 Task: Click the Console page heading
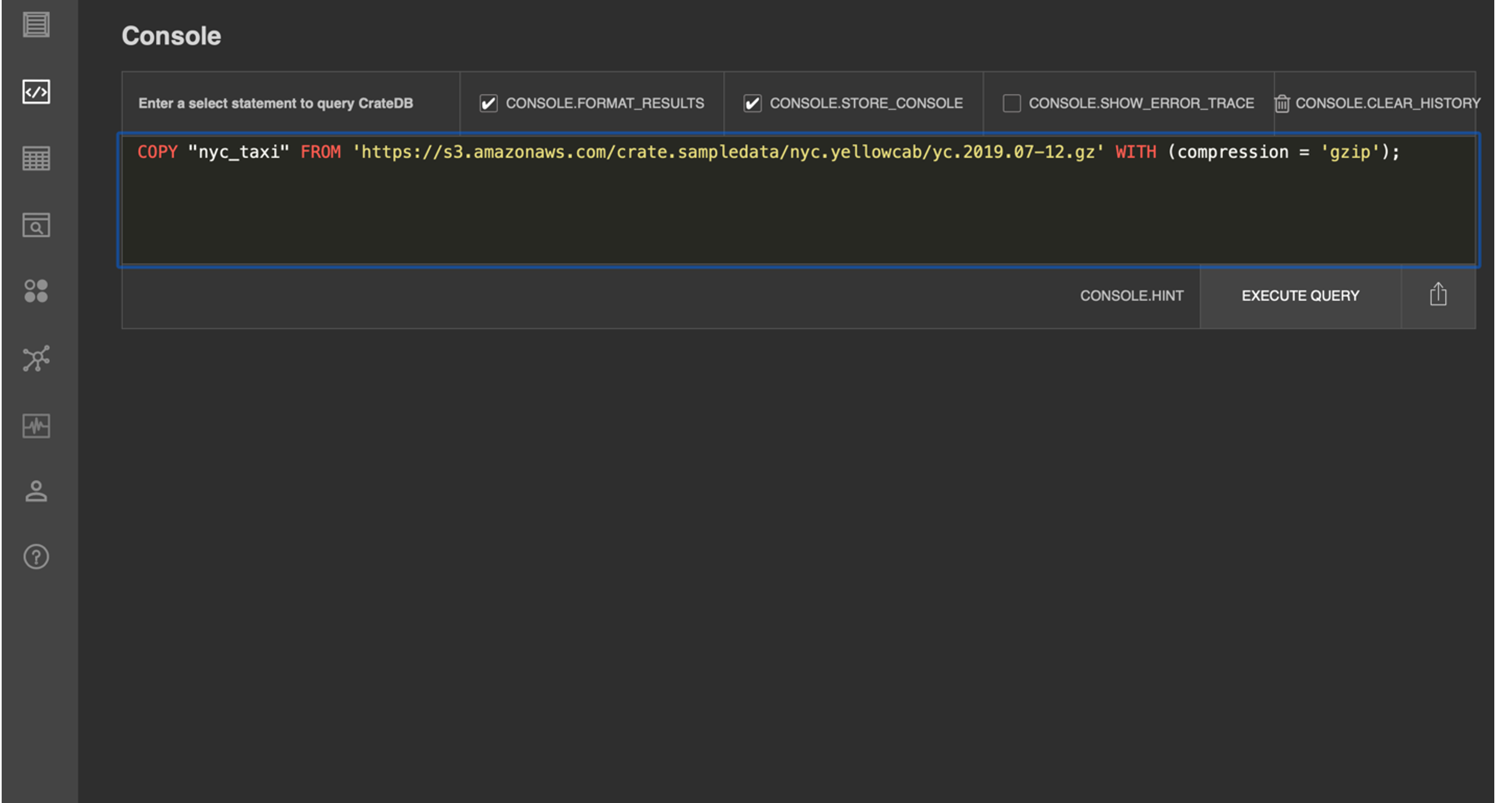[x=171, y=36]
